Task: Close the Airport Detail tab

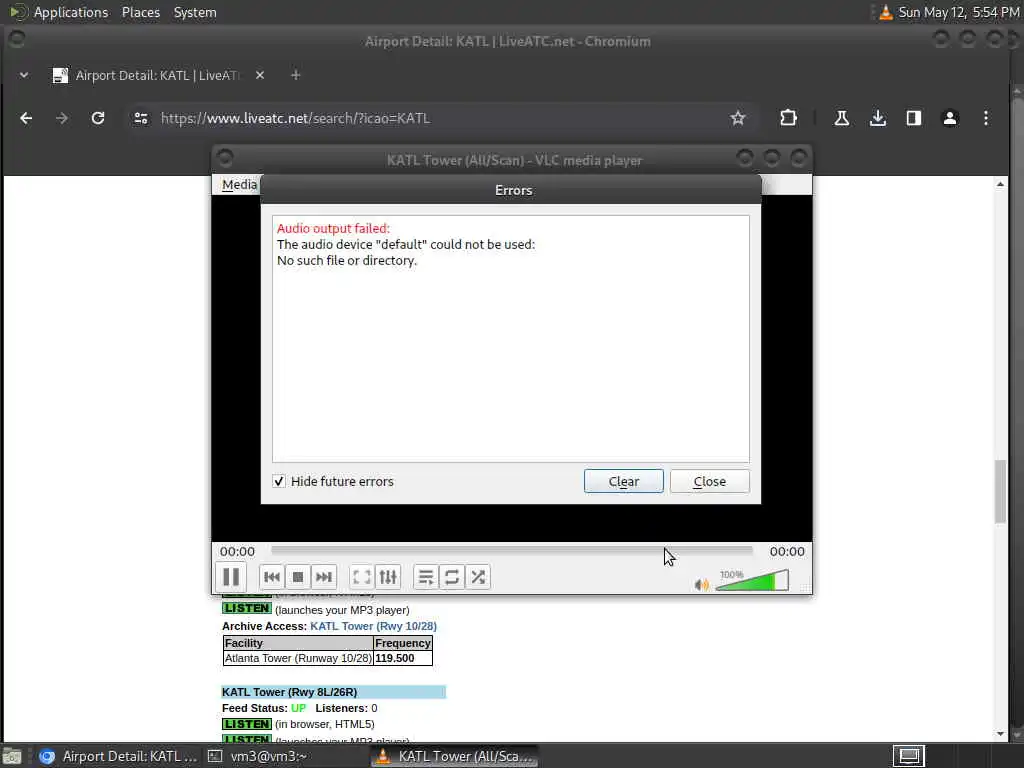Action: (260, 75)
